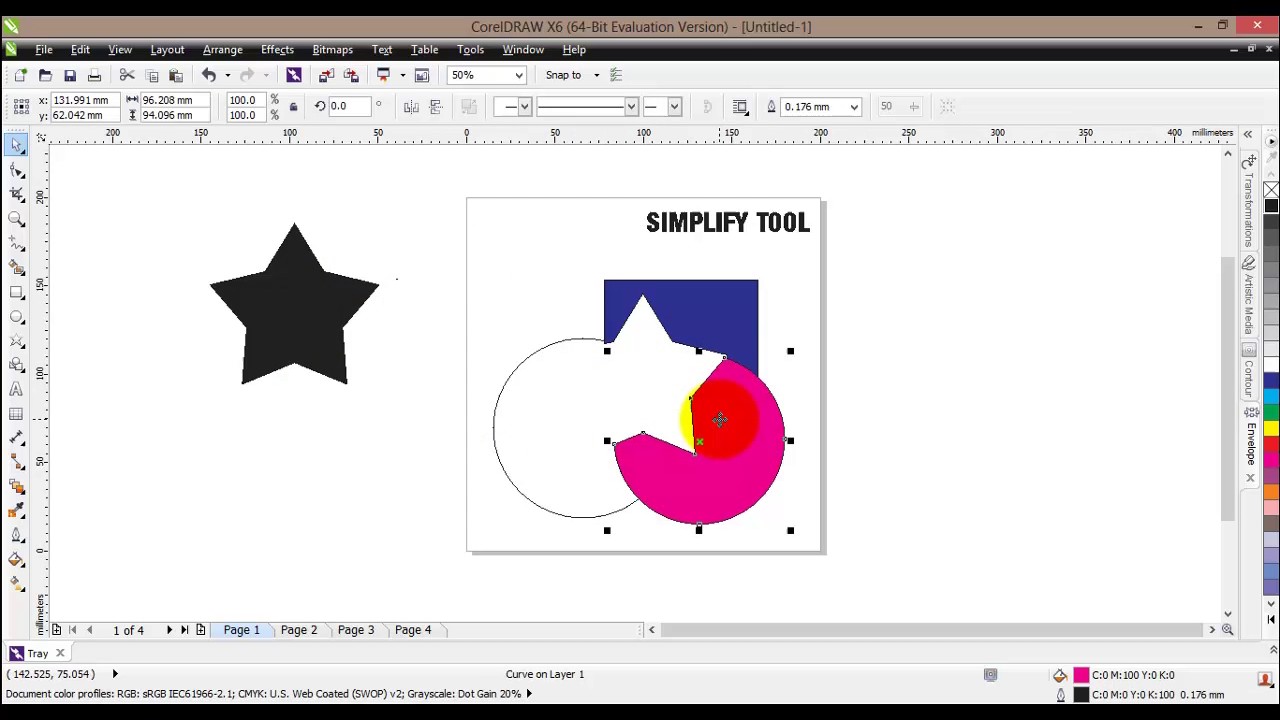
Task: Pick the yellow swatch in color palette
Action: [1272, 428]
